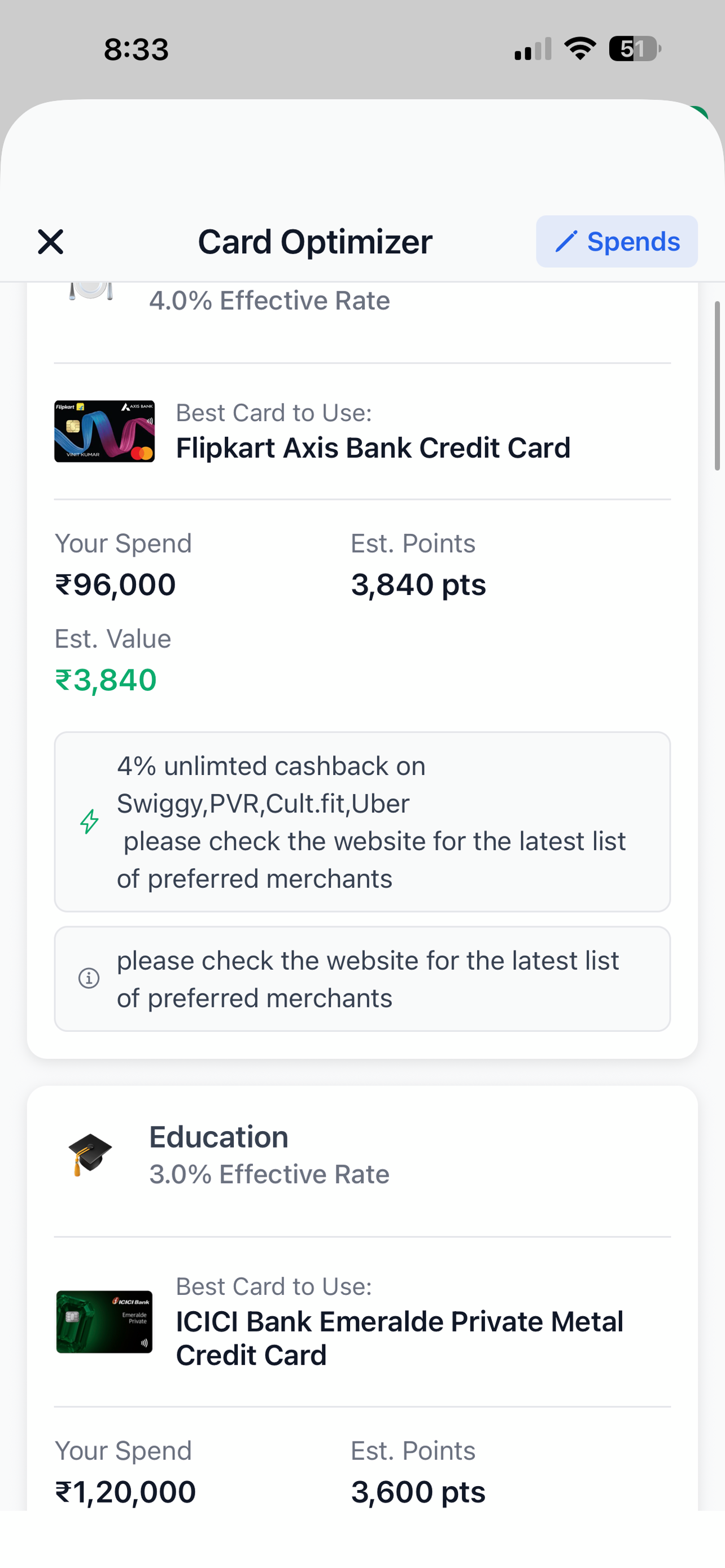Tap the green lightning bolt icon

tap(89, 821)
